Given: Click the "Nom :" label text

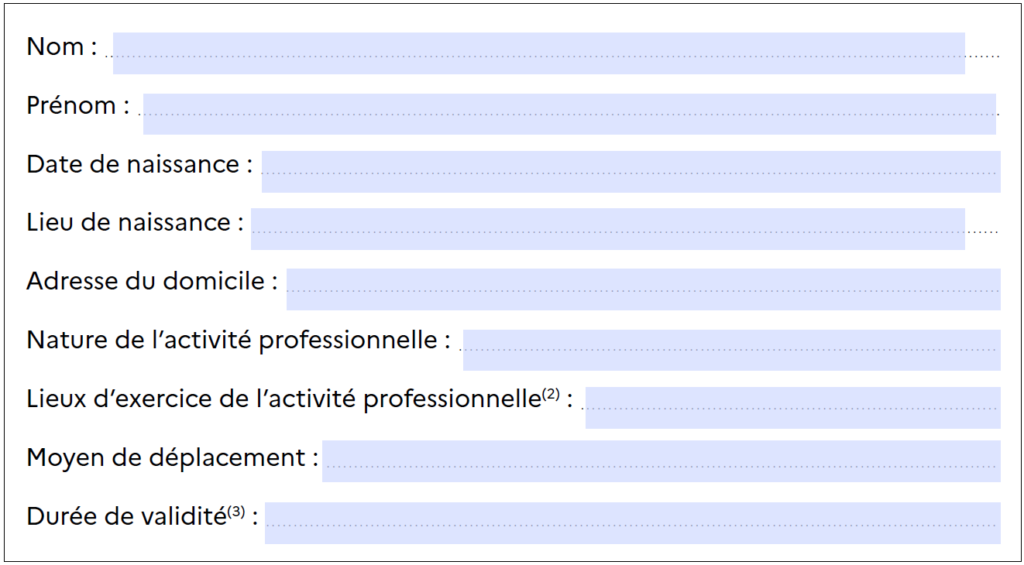Looking at the screenshot, I should tap(62, 48).
